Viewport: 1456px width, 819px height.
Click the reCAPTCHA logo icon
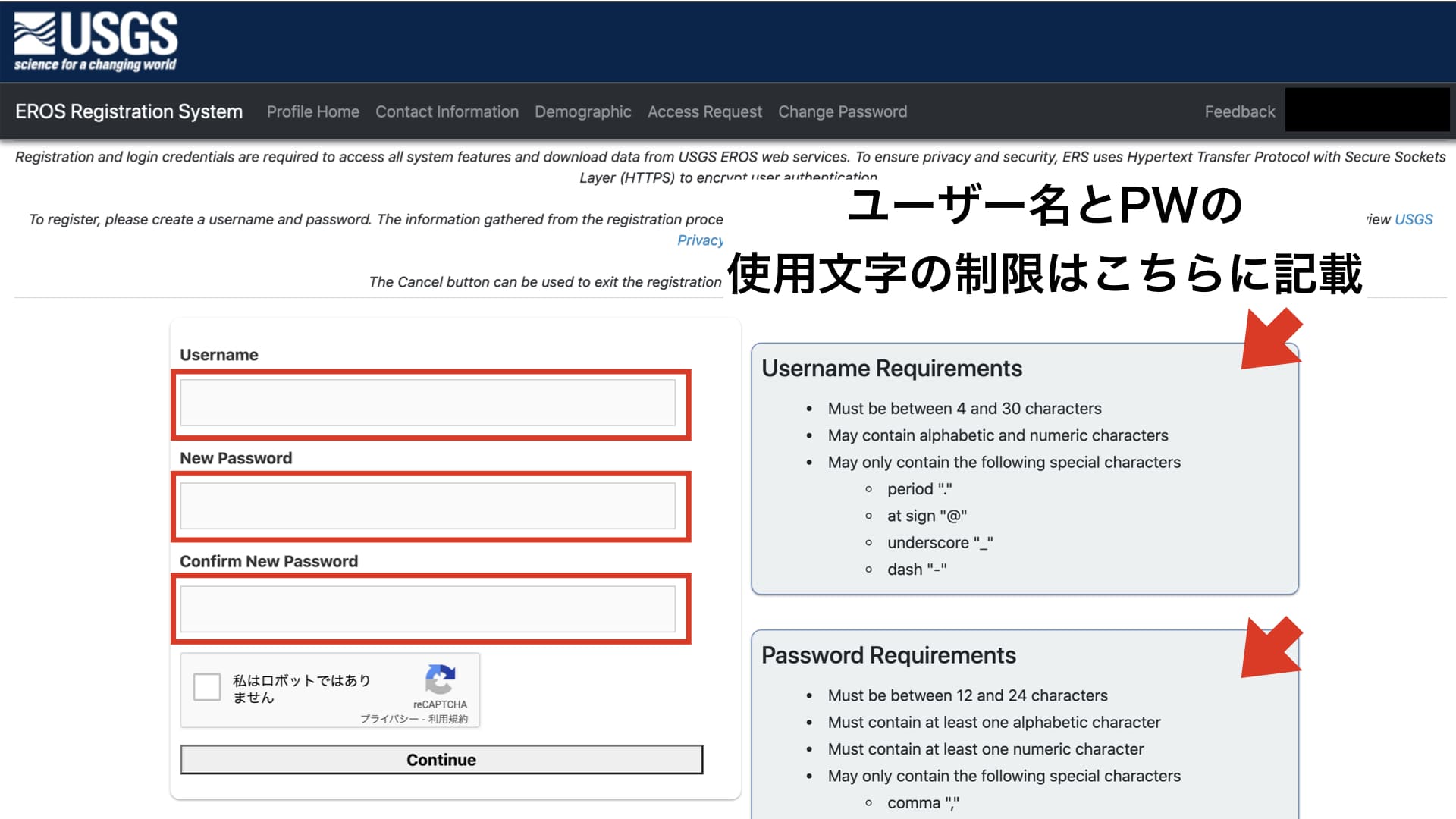pyautogui.click(x=440, y=679)
